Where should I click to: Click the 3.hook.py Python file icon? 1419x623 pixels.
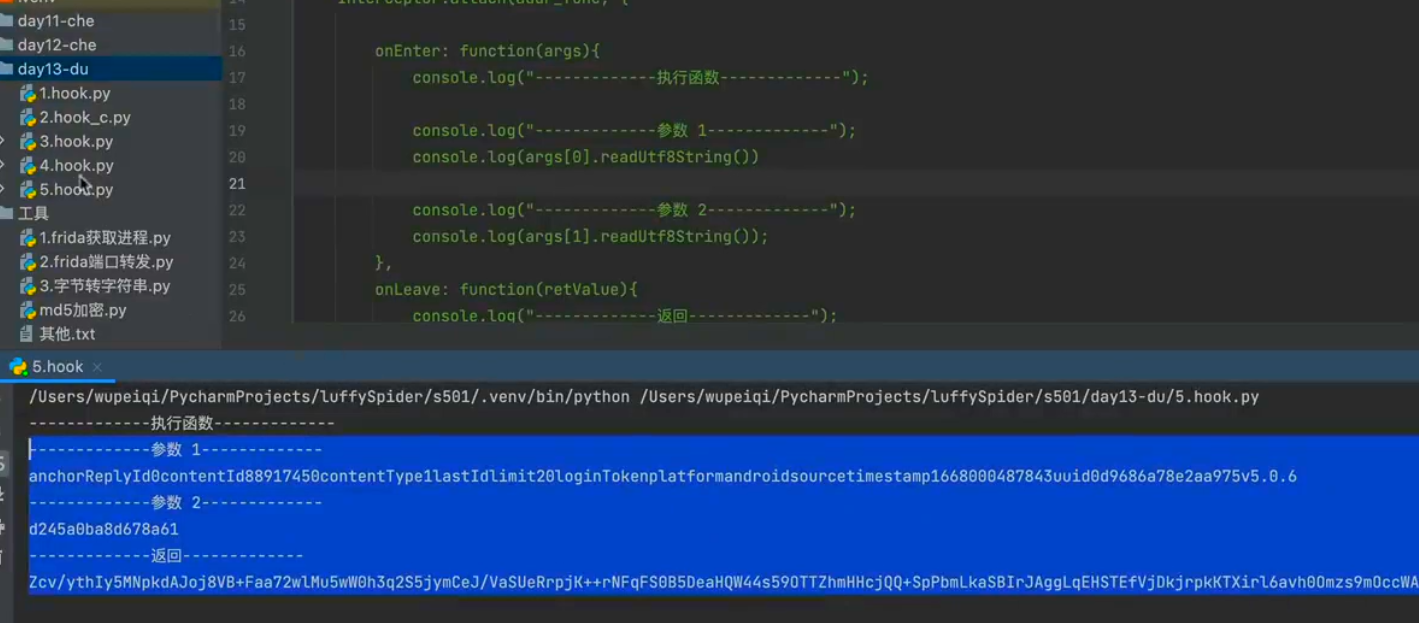(x=28, y=141)
